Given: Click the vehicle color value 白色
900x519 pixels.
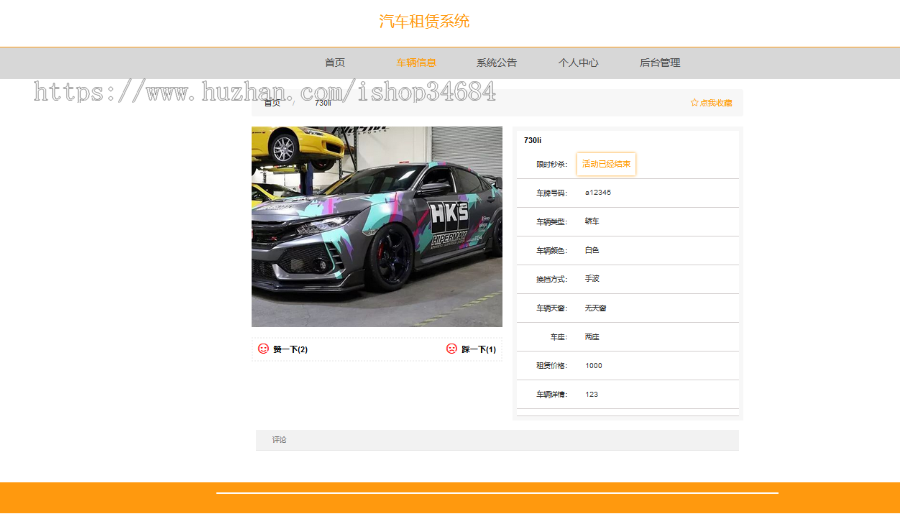Looking at the screenshot, I should [592, 250].
